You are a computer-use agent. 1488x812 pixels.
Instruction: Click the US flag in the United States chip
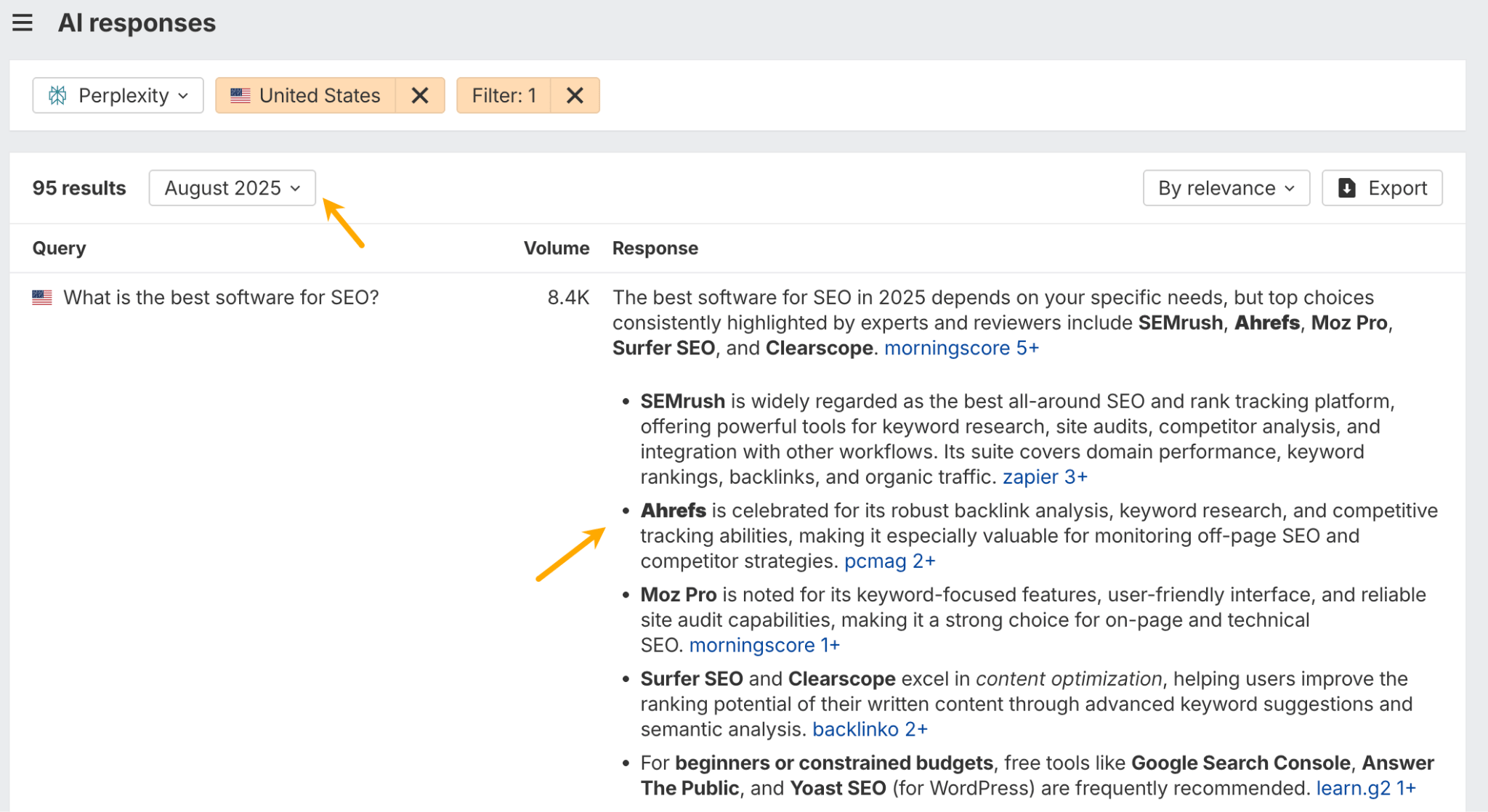click(x=240, y=94)
